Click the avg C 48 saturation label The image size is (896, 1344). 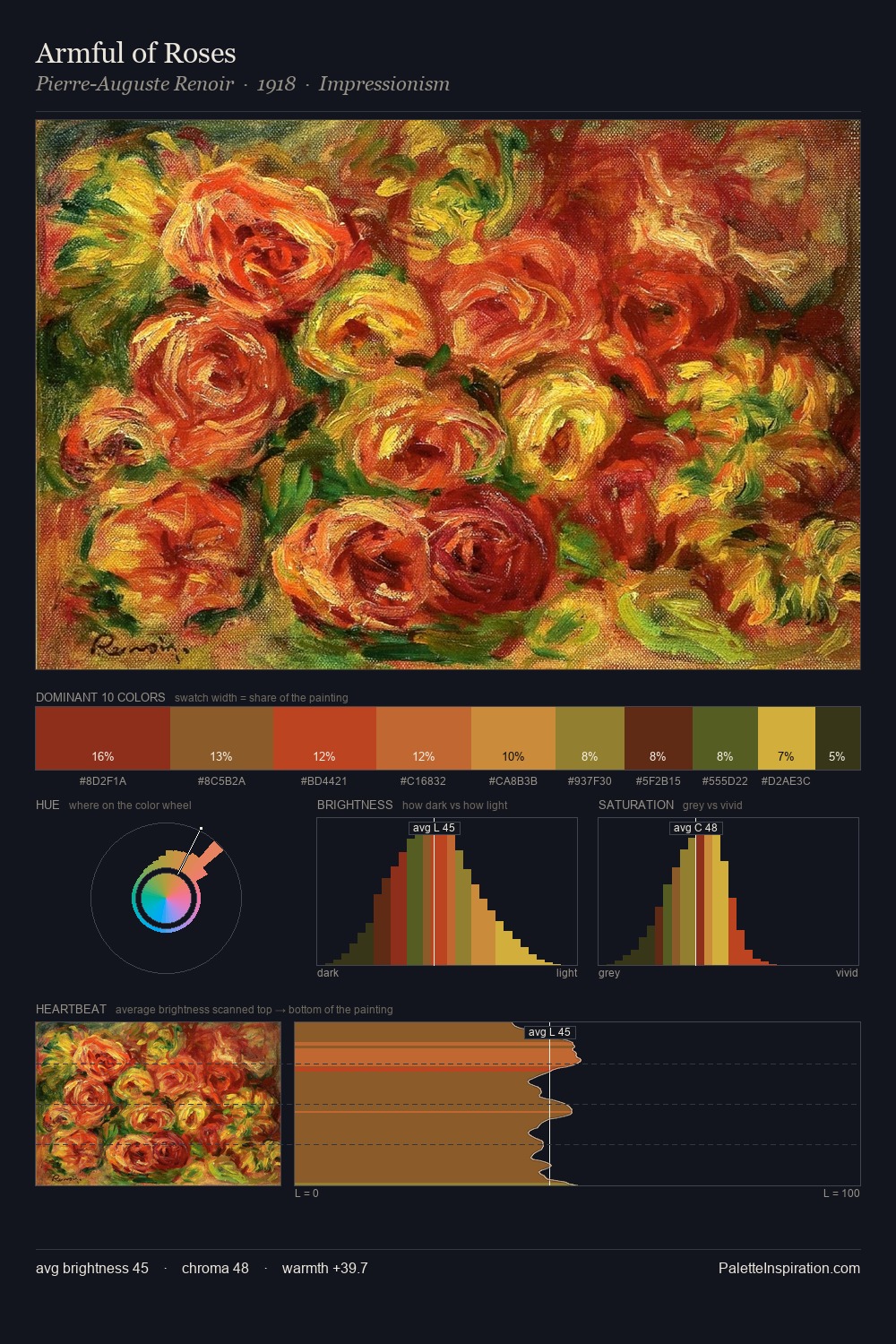[x=695, y=828]
